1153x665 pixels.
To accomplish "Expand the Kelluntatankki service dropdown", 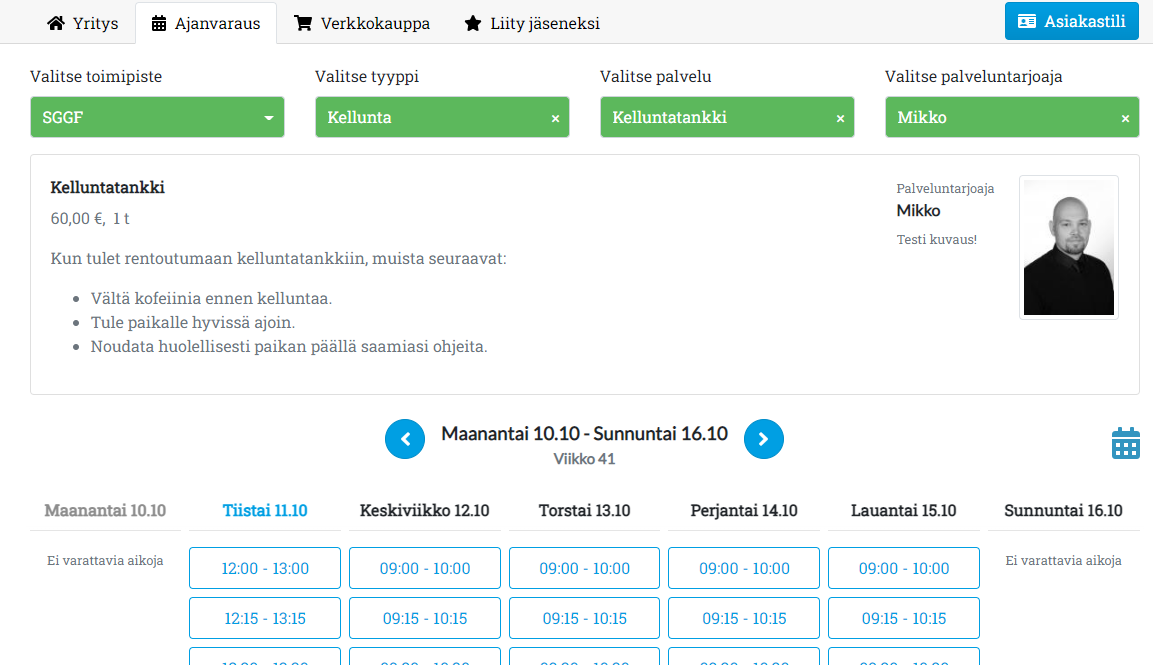I will tap(715, 117).
